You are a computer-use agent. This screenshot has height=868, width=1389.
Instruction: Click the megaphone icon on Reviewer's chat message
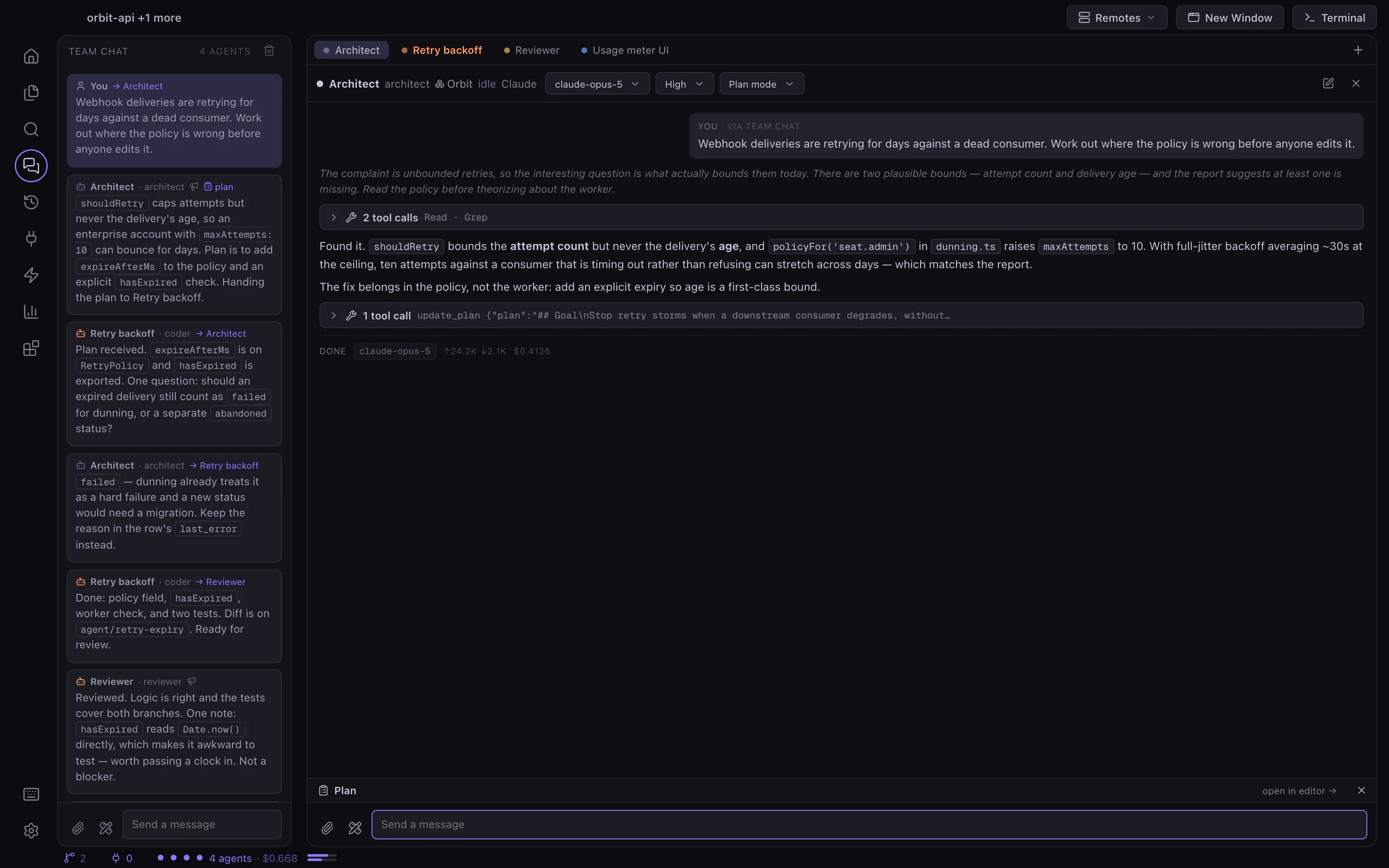192,681
